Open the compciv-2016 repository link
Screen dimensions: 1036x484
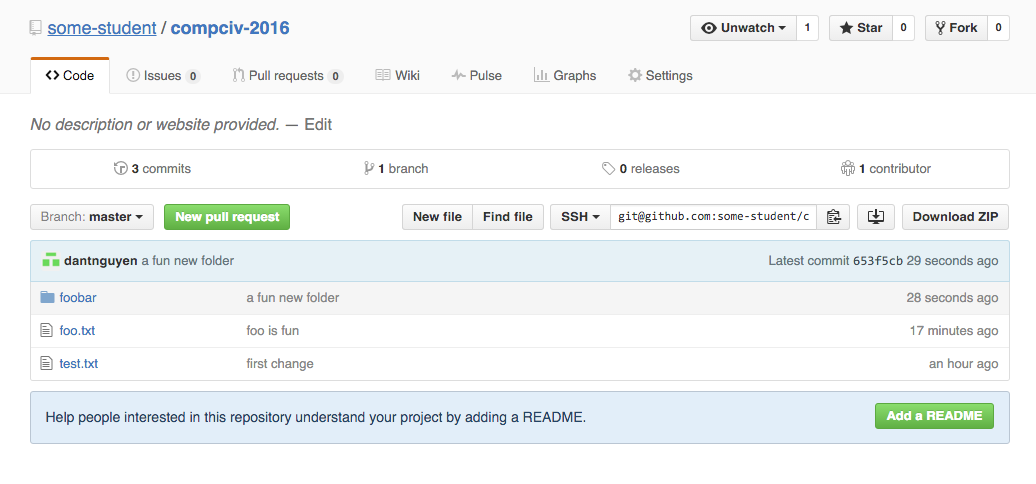(x=230, y=28)
